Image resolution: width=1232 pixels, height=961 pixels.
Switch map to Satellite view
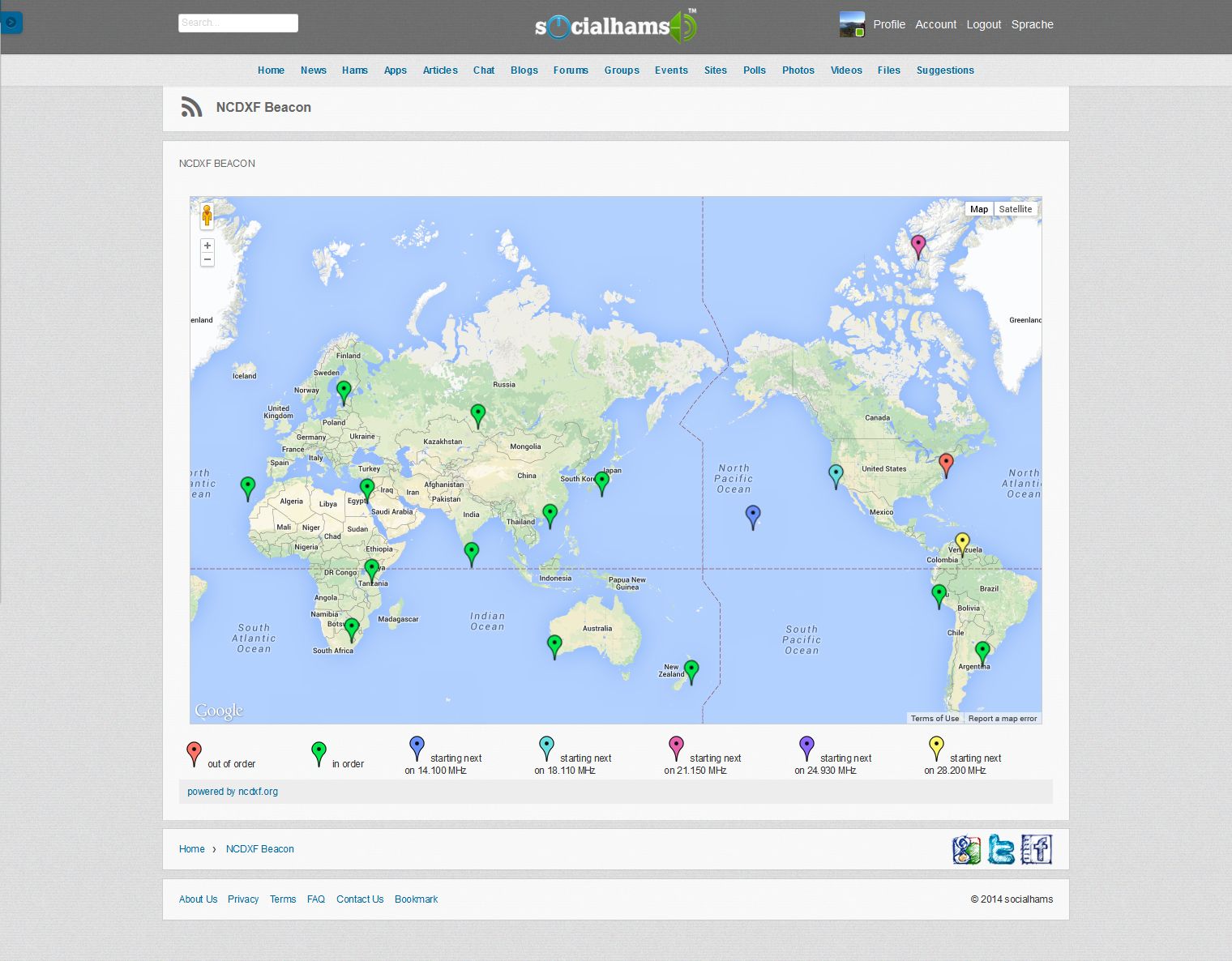click(1016, 209)
